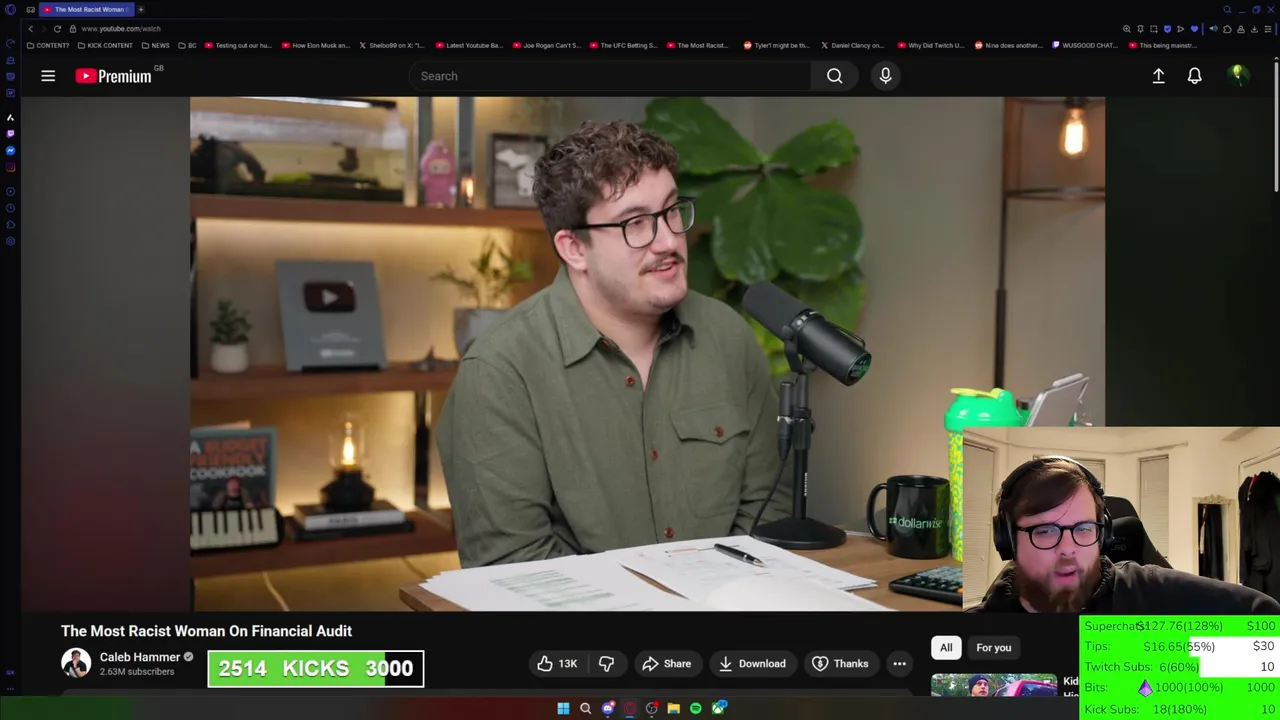Open YouTube notifications bell

(1194, 76)
